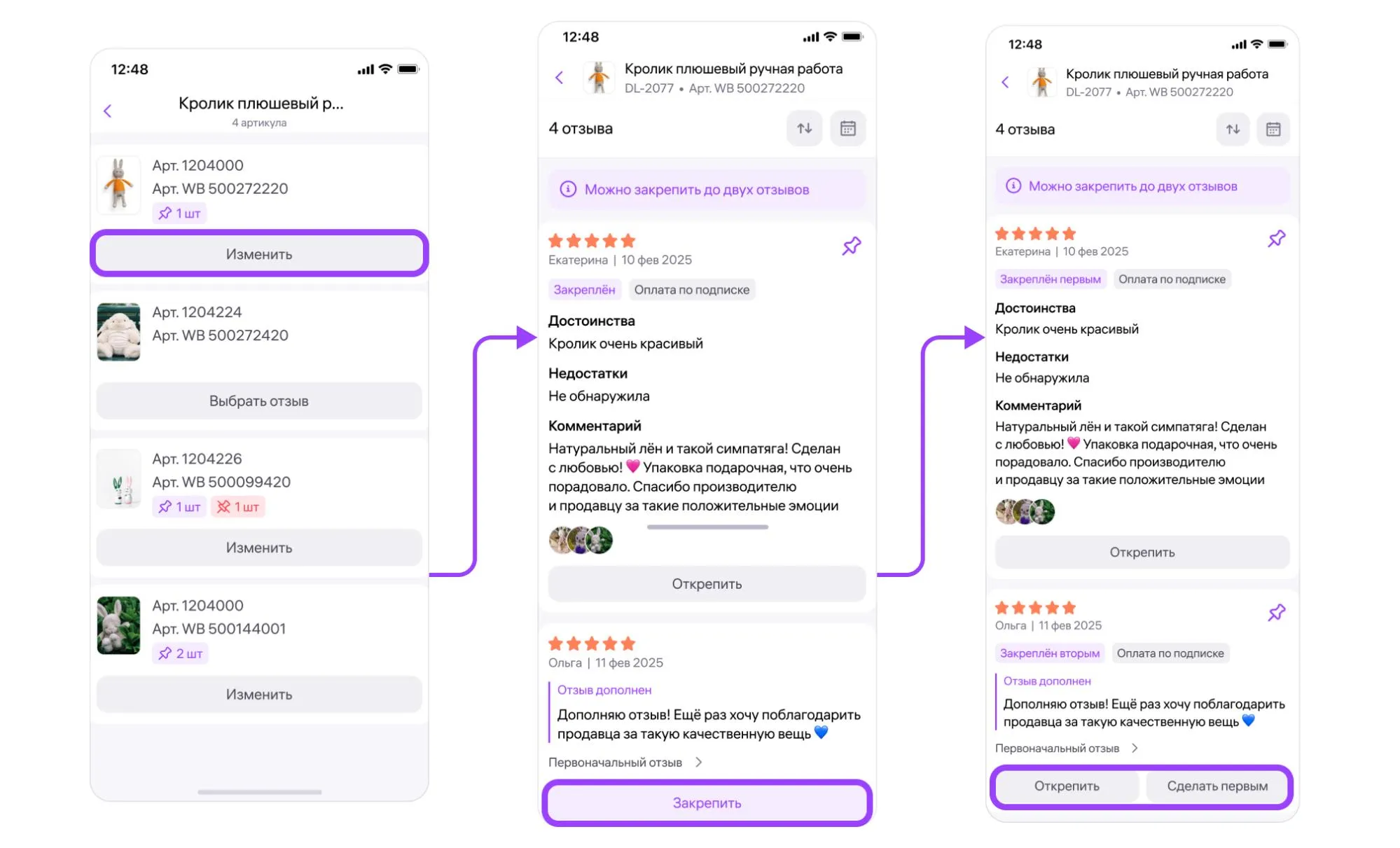Click Закреплён вторым tag on Ольга review
The image size is (1400, 848).
(x=1050, y=653)
